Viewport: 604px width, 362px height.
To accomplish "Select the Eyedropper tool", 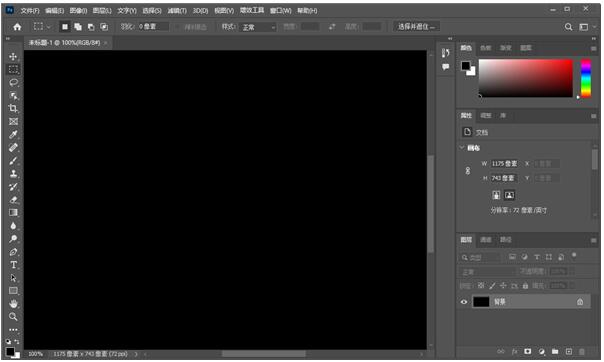I will [13, 134].
